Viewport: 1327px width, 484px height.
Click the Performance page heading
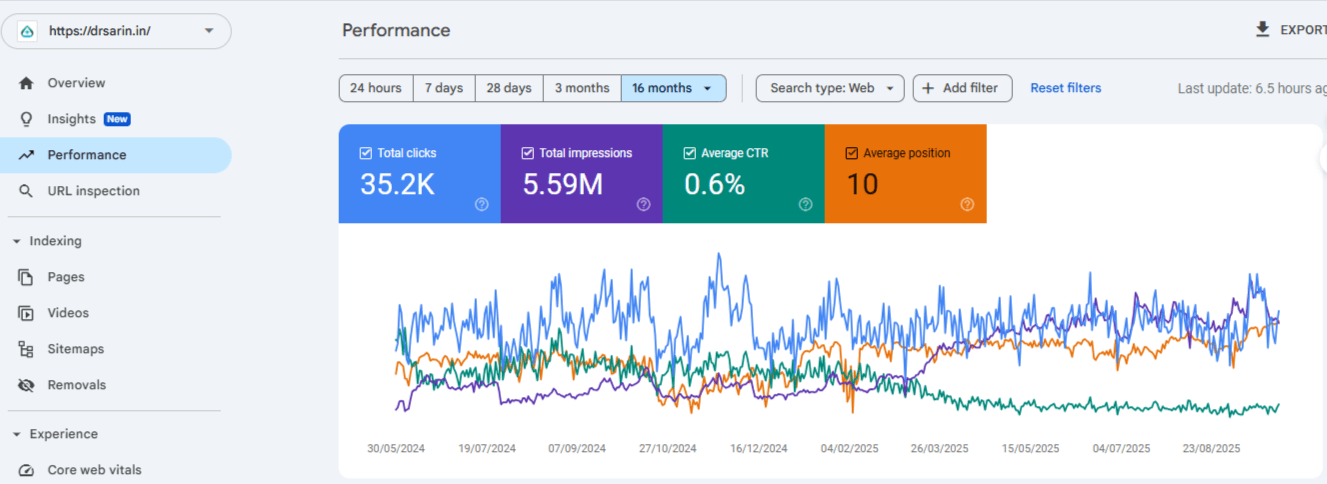(x=396, y=30)
